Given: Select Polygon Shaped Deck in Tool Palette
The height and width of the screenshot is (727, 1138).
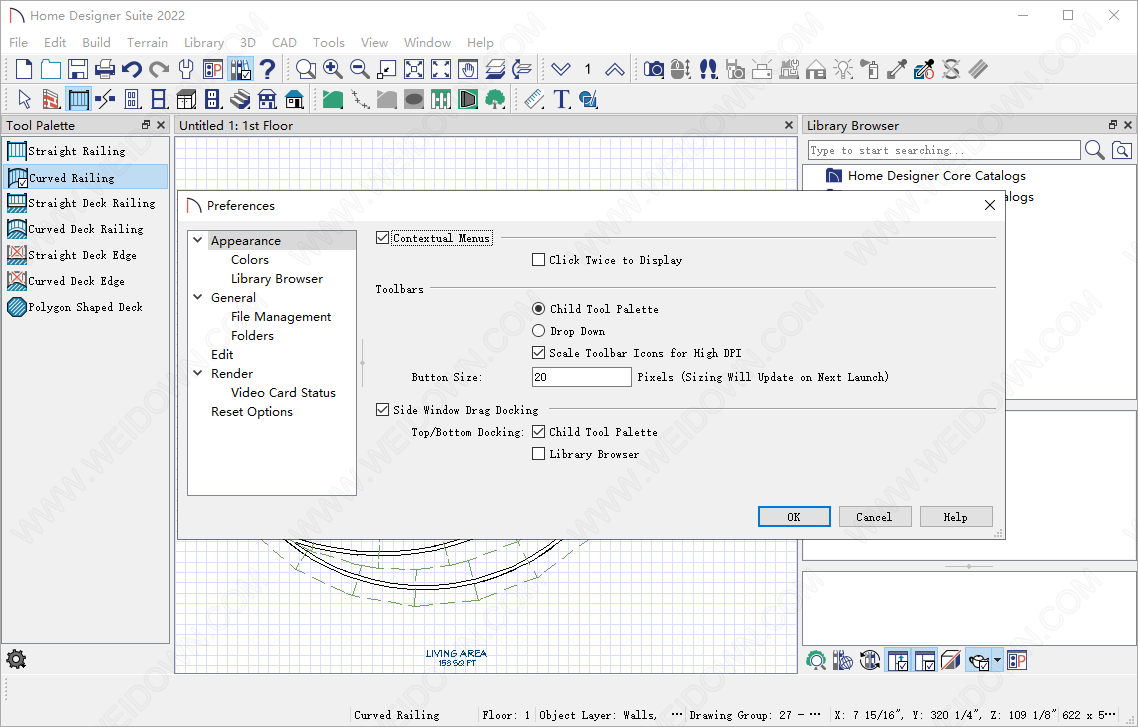Looking at the screenshot, I should coord(86,307).
